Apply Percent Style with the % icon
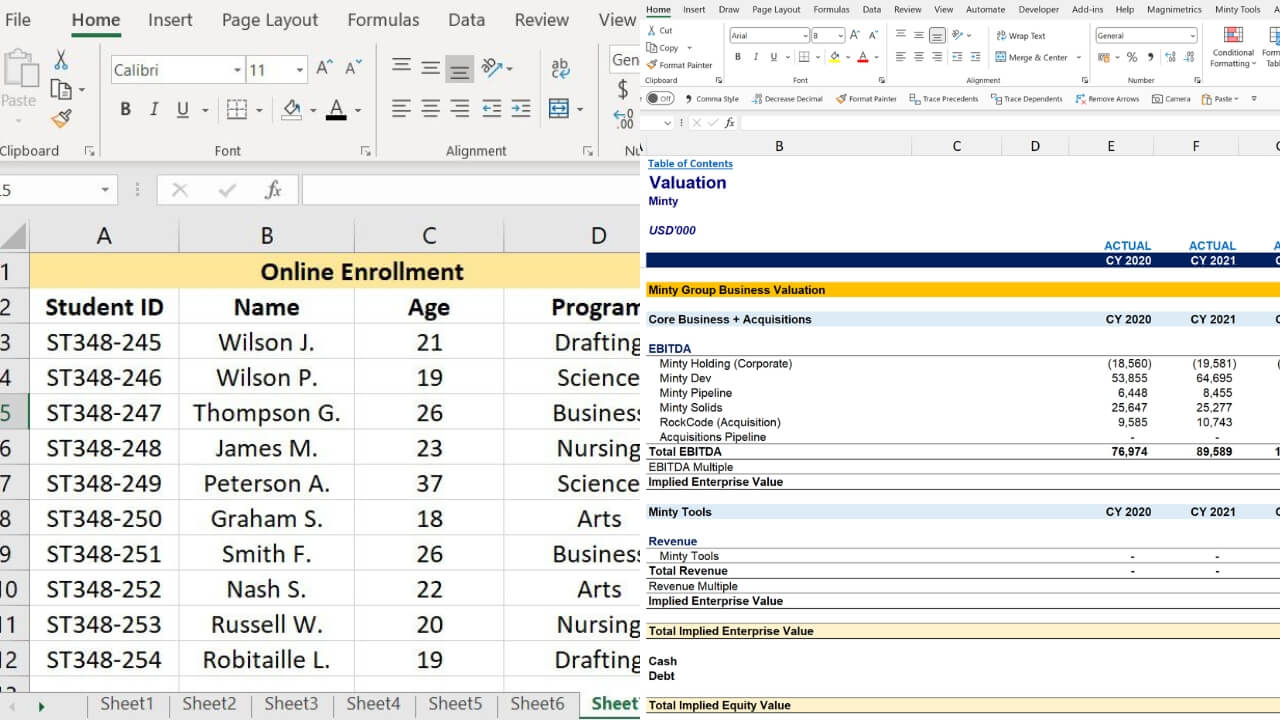 coord(1132,58)
